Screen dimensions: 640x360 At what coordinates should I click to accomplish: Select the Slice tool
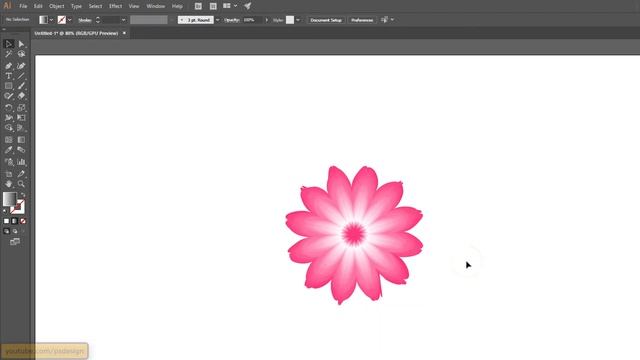click(21, 174)
